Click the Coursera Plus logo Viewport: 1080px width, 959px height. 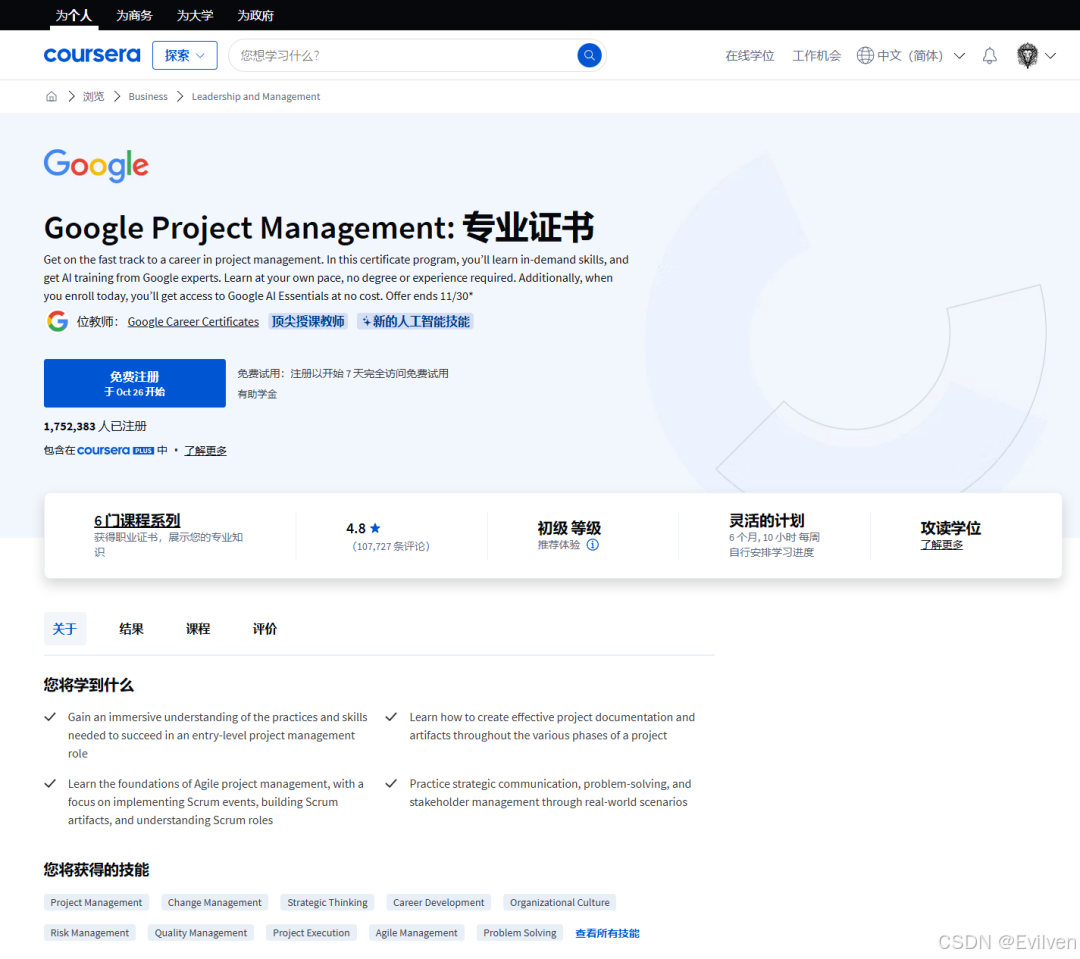tap(115, 450)
